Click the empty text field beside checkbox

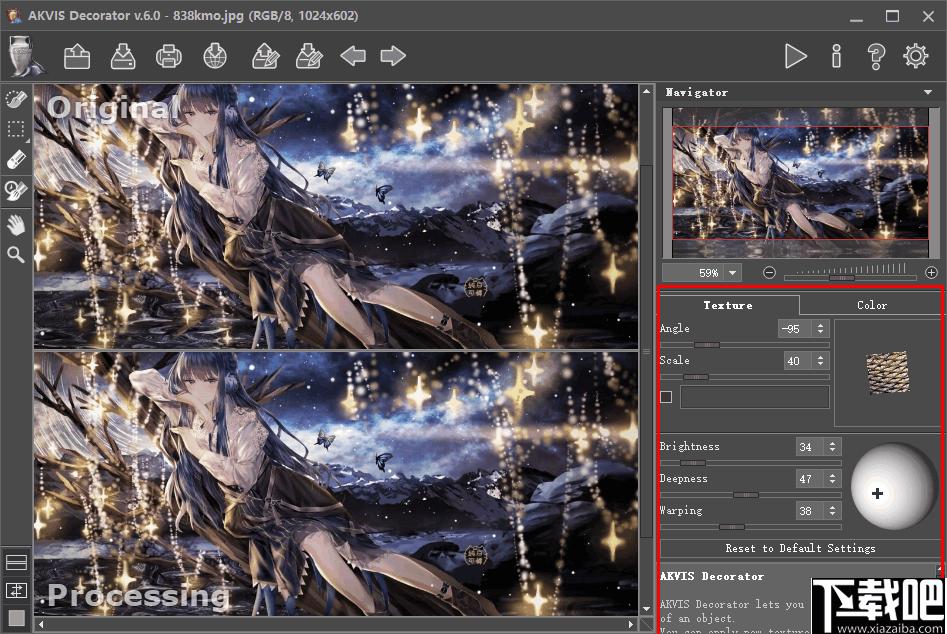754,397
